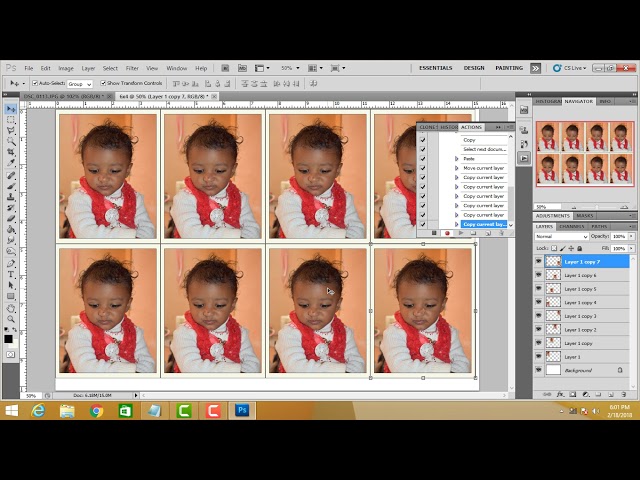Screen dimensions: 640x480
Task: Select the Spot Healing Brush tool
Action: click(x=11, y=176)
